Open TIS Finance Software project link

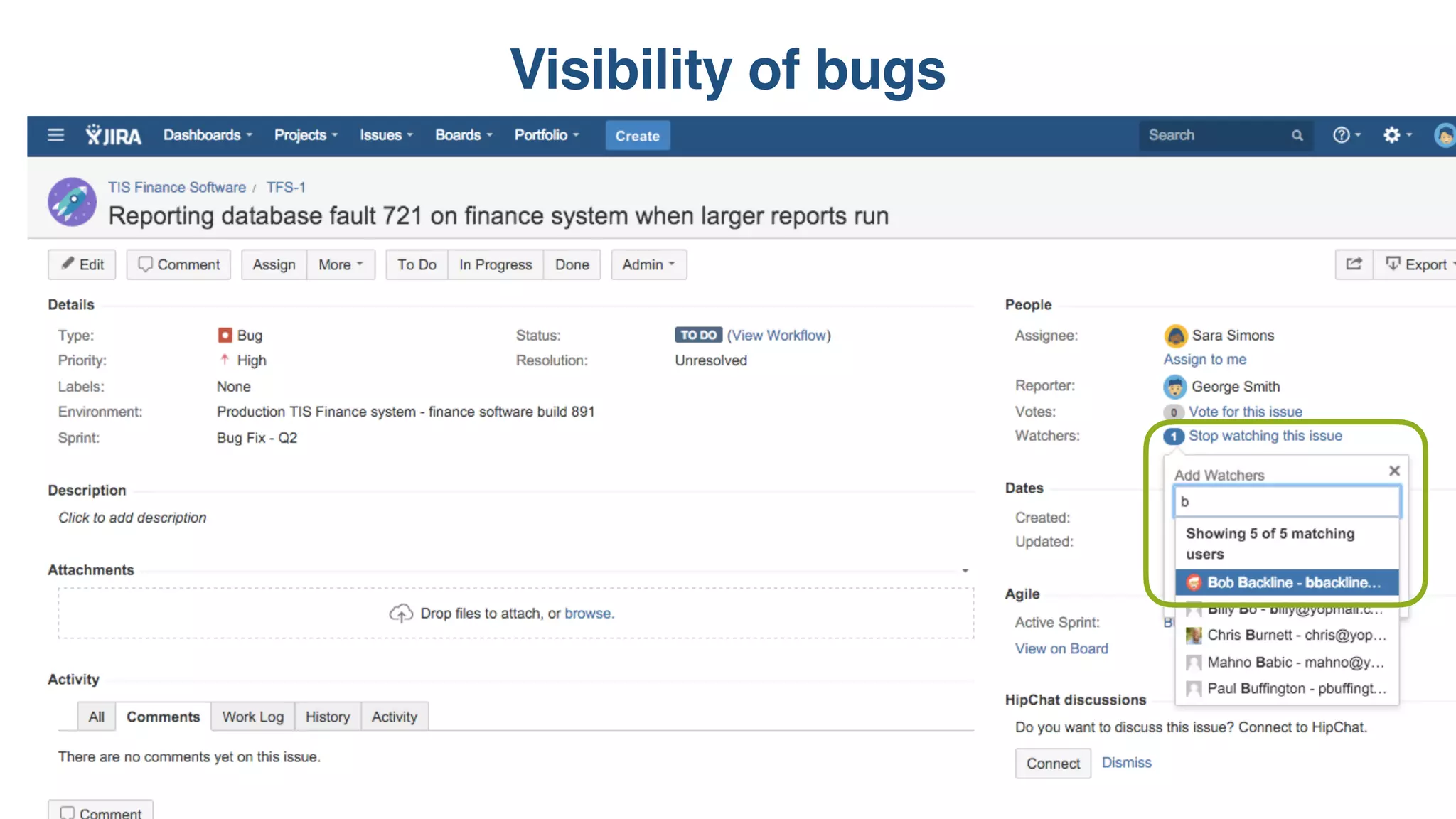[177, 187]
